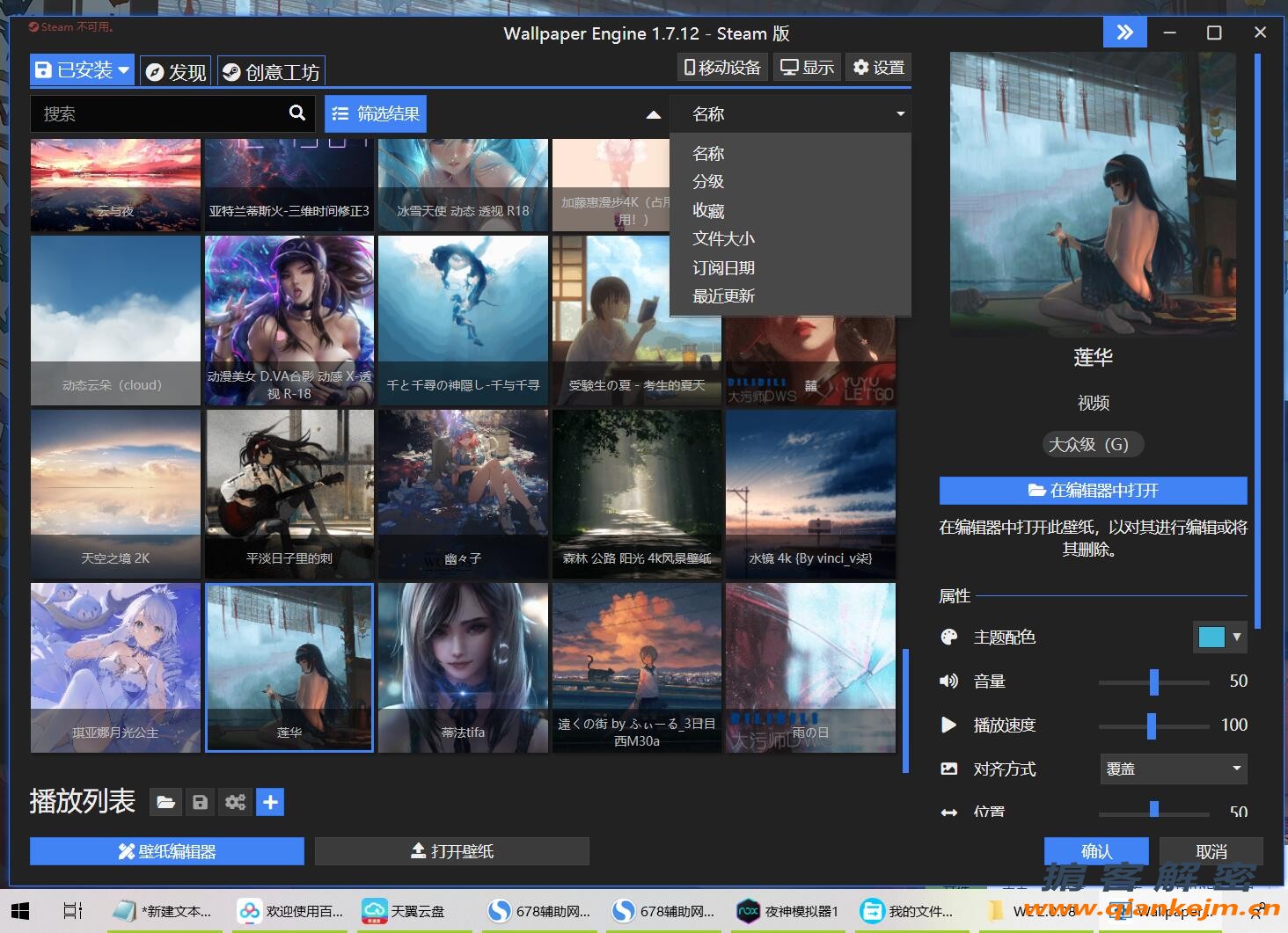Click 大众级 (G) rating tag
1288x933 pixels.
(x=1093, y=444)
